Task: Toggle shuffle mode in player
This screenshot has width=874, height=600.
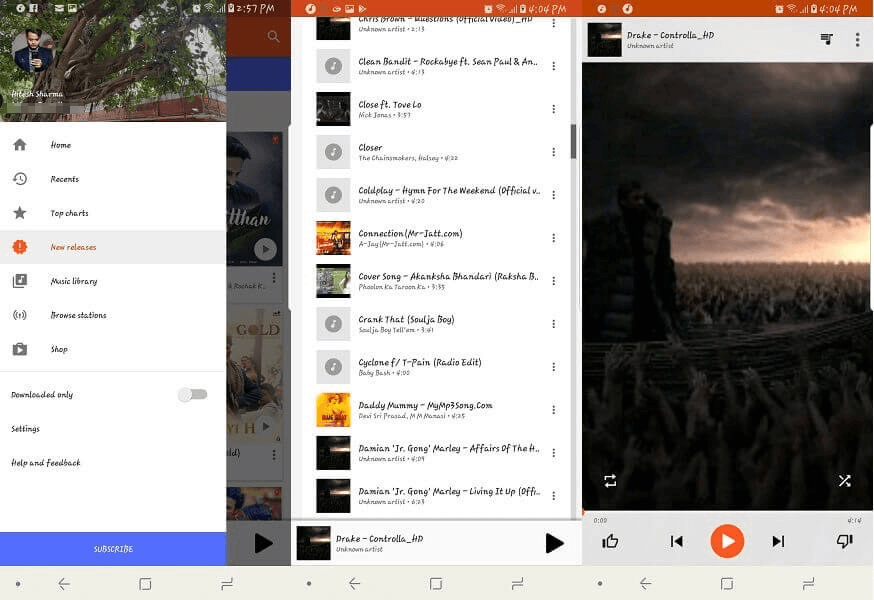Action: coord(844,480)
